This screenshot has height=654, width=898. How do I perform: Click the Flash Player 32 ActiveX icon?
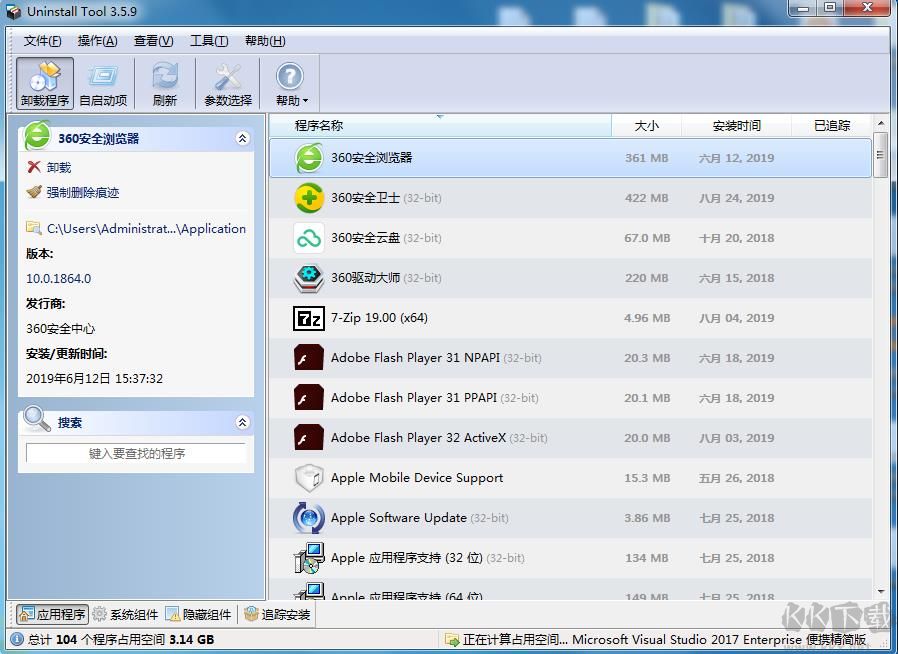click(x=309, y=438)
